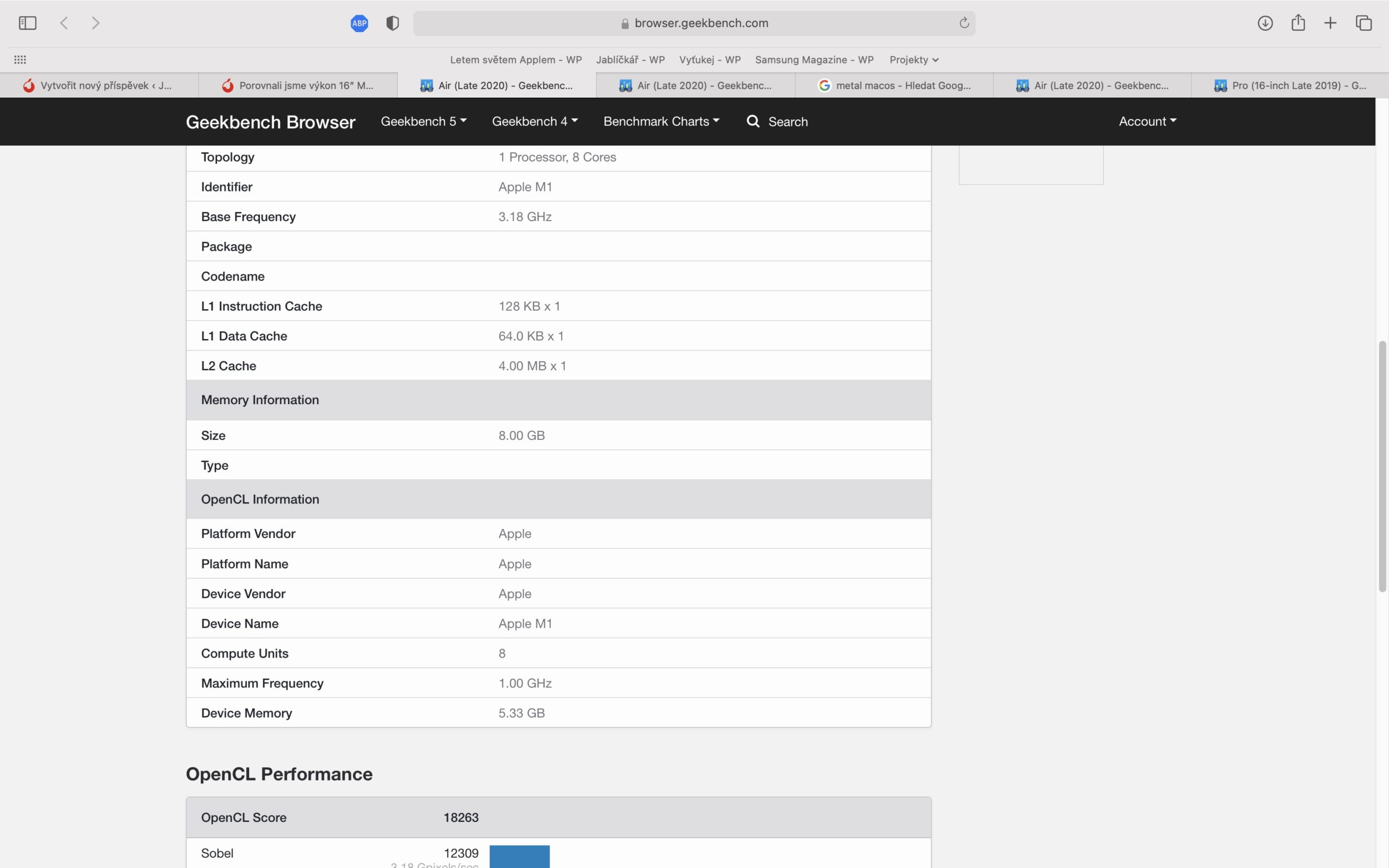Go back to previous page
1389x868 pixels.
pos(63,23)
